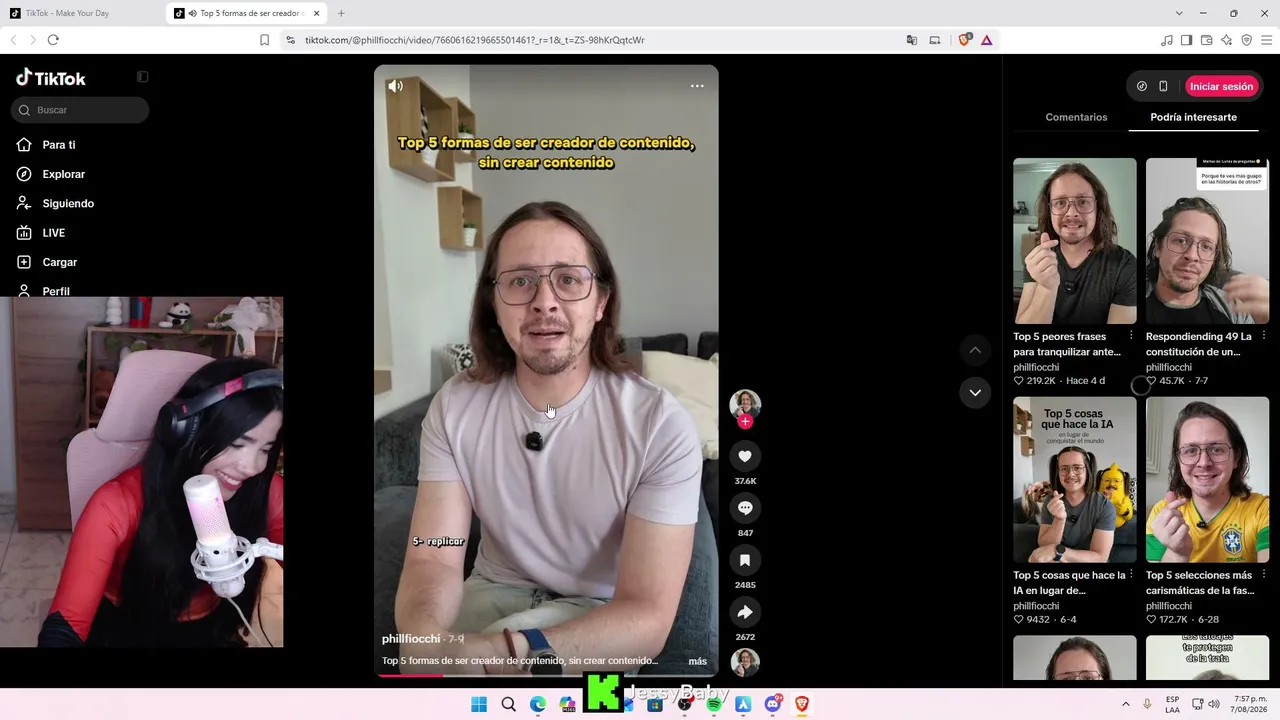Switch to the Podría interesarte tab
Image resolution: width=1280 pixels, height=720 pixels.
click(x=1193, y=117)
